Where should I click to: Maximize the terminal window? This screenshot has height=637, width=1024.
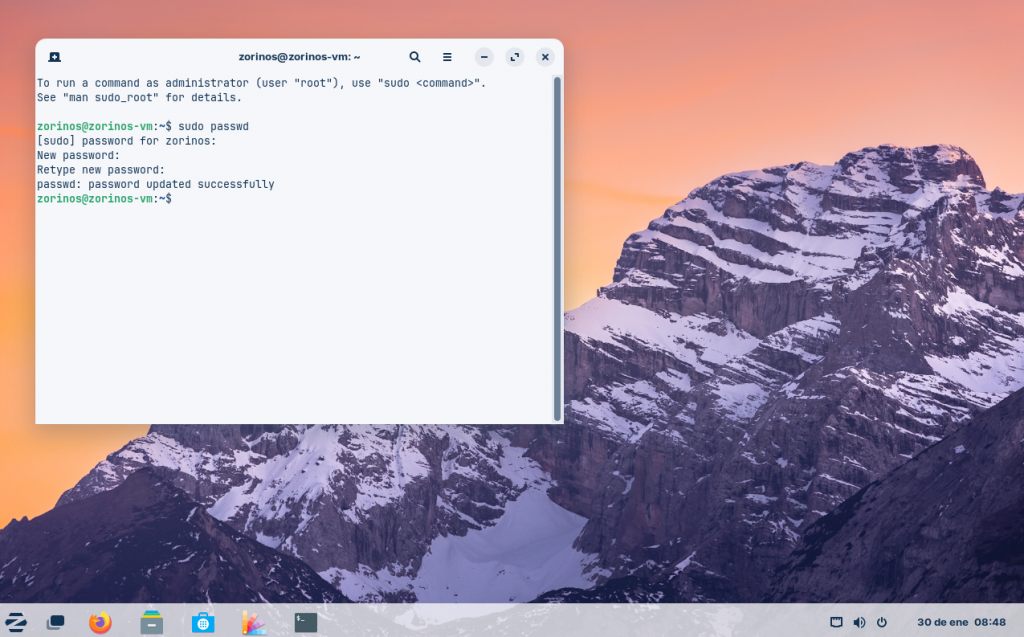514,57
